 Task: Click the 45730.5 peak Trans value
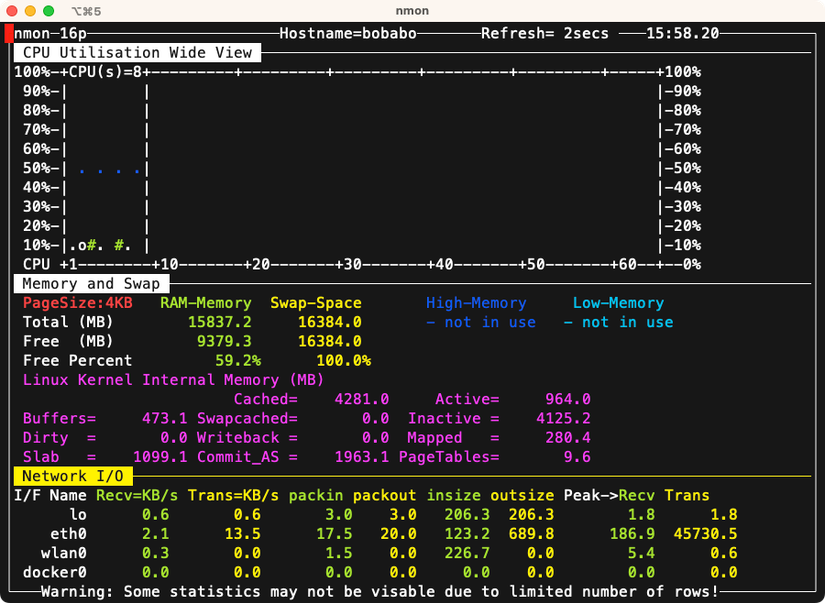(x=705, y=534)
